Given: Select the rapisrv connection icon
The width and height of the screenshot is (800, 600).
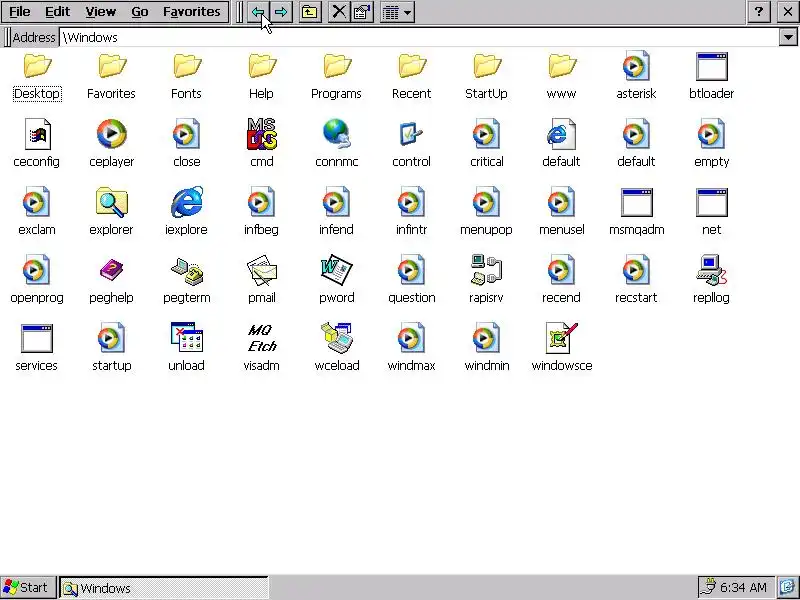Looking at the screenshot, I should click(x=486, y=270).
